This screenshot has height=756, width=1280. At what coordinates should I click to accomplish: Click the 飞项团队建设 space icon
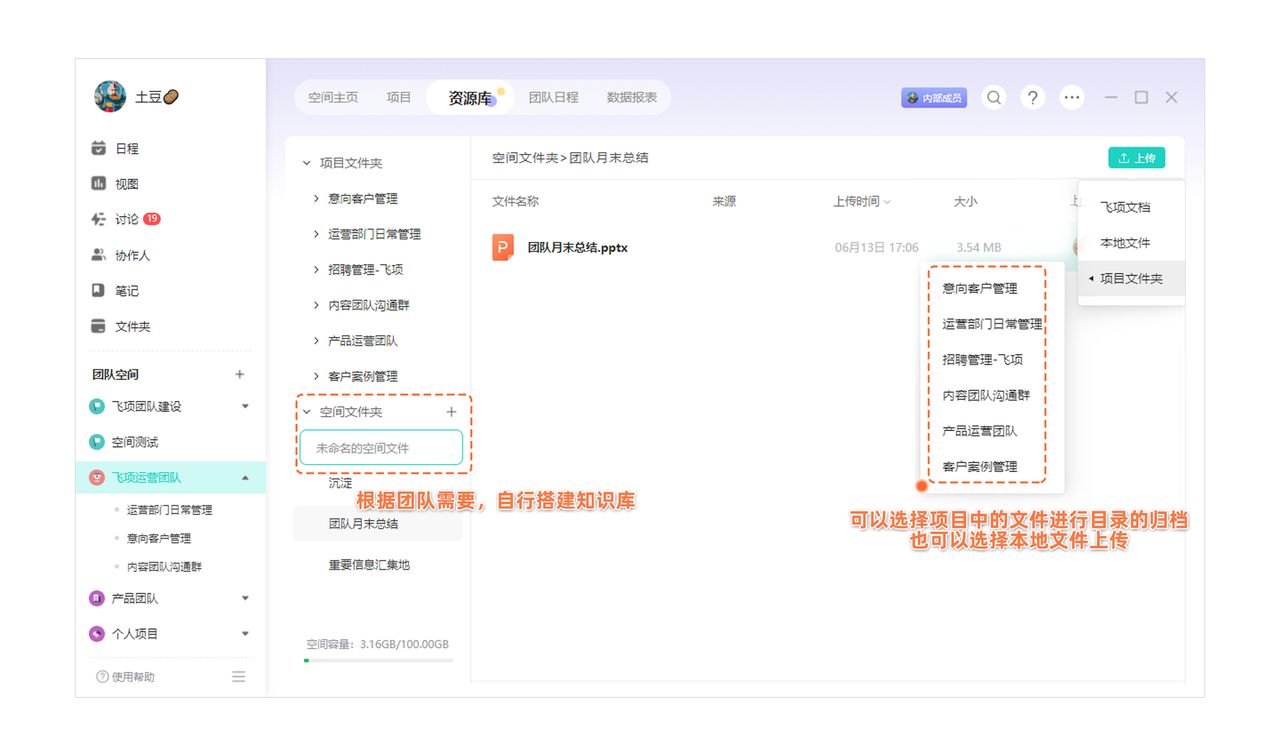pos(97,407)
